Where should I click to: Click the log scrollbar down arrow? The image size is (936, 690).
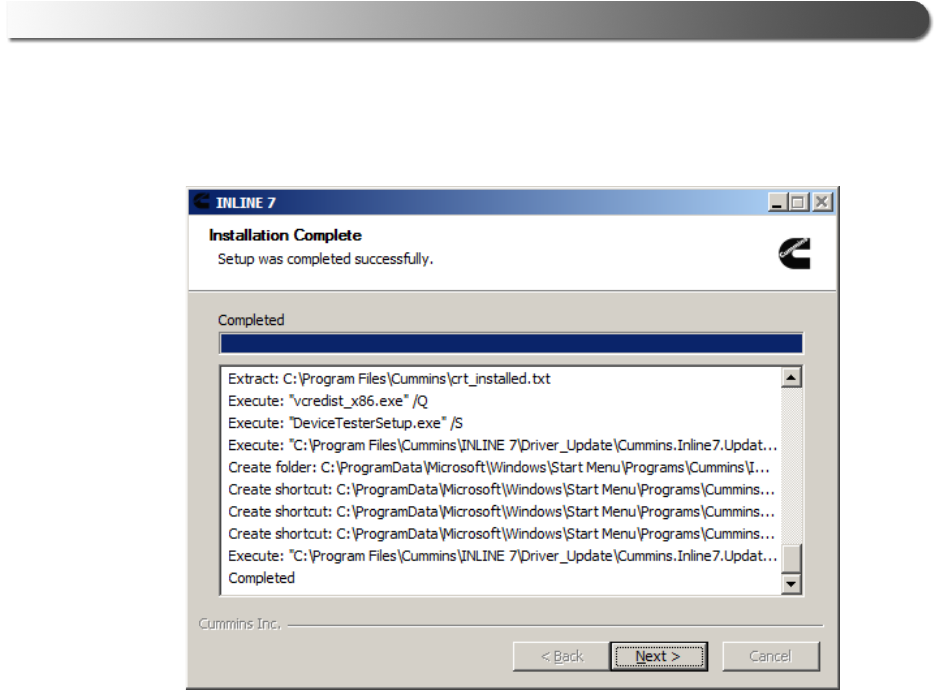click(x=791, y=583)
